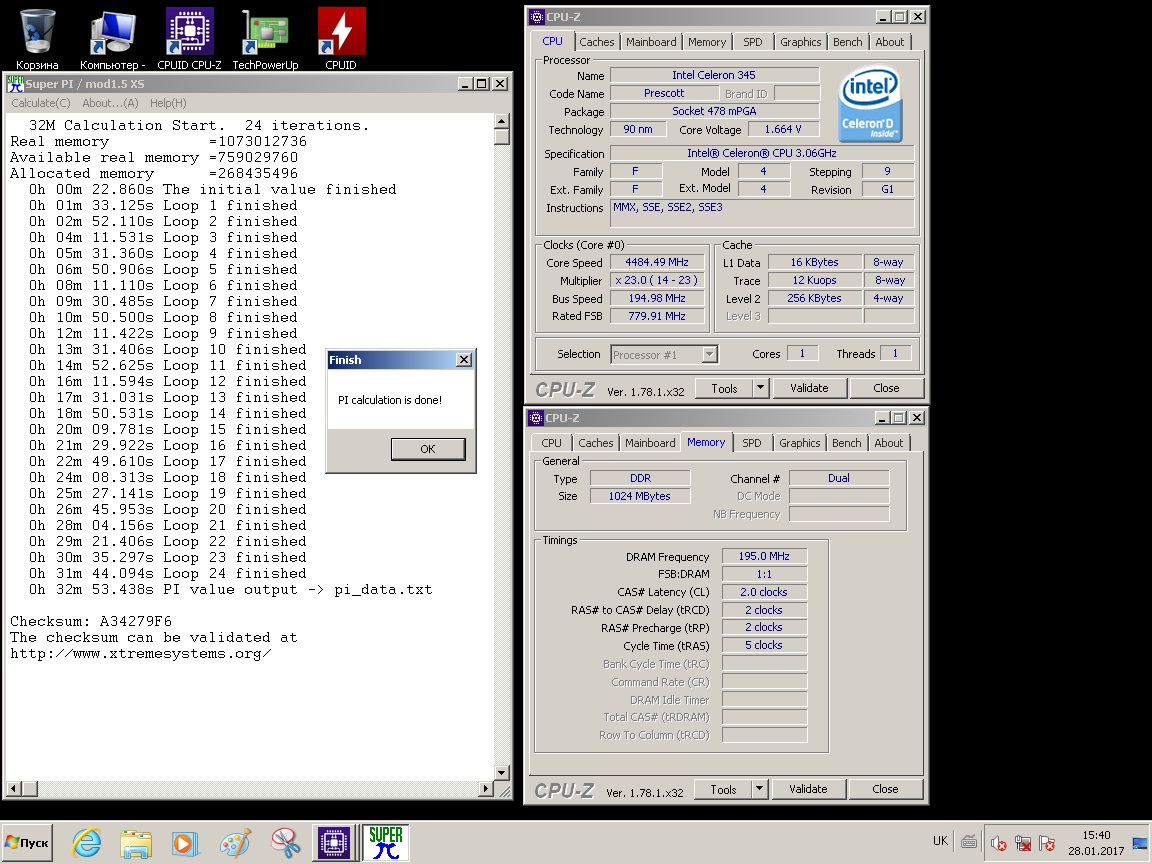Open the Calculate(C) menu in Super PI
This screenshot has height=864, width=1152.
[41, 103]
